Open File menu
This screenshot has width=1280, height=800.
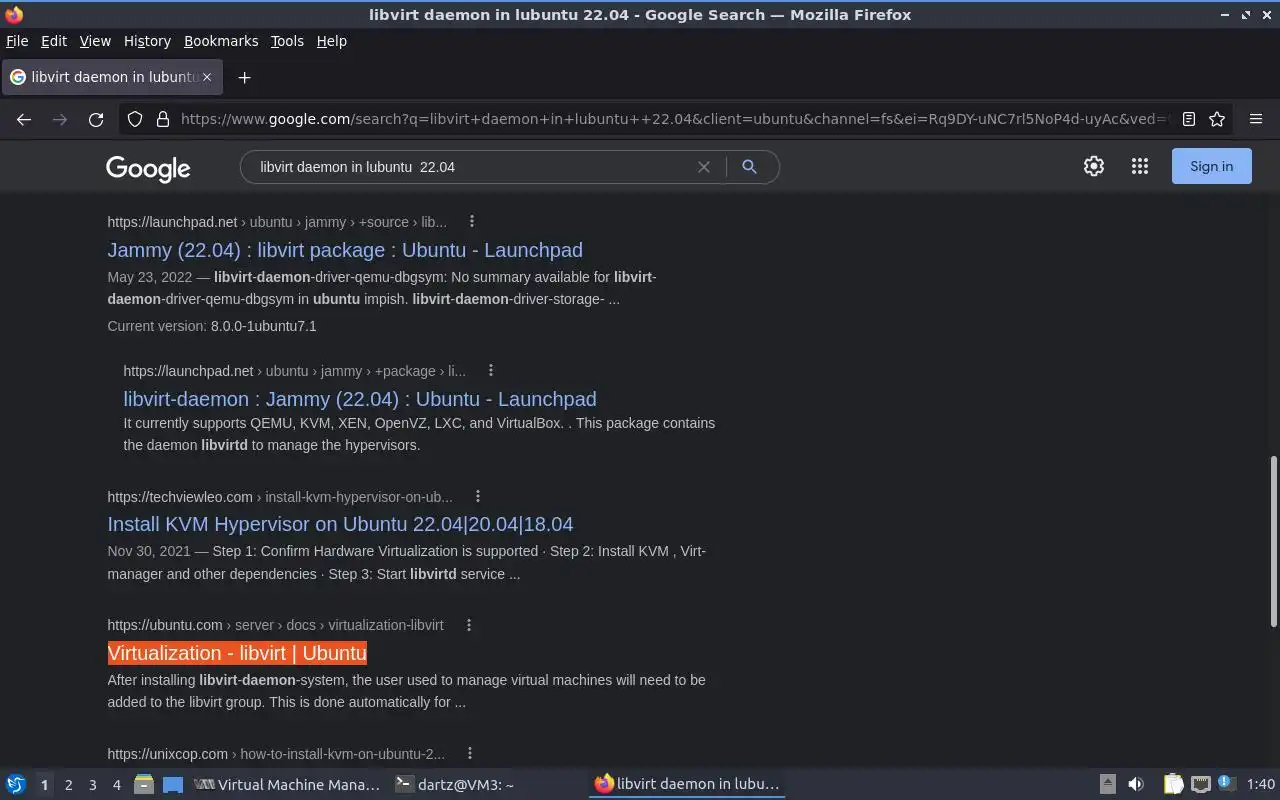point(17,41)
